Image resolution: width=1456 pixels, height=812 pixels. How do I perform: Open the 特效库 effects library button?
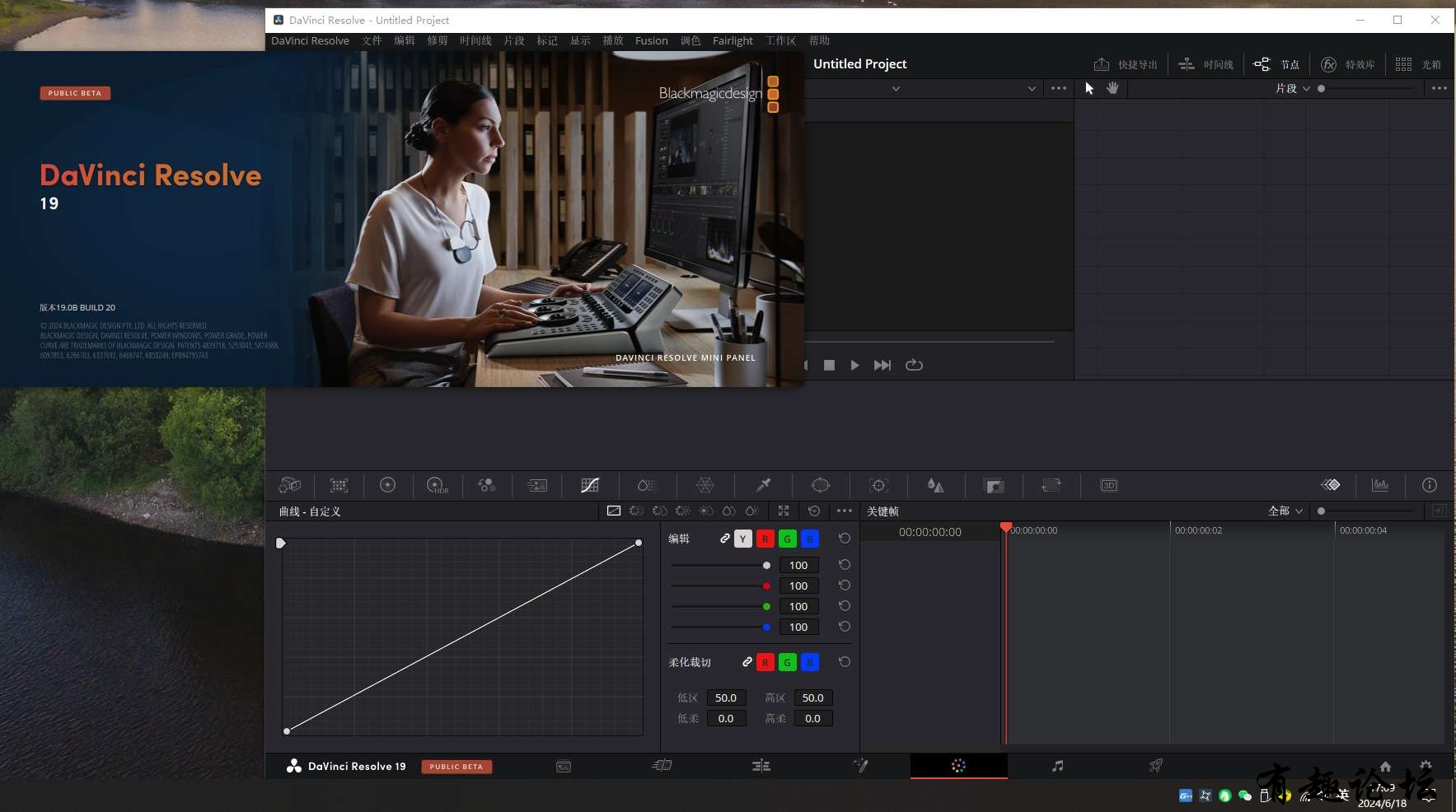[x=1348, y=64]
